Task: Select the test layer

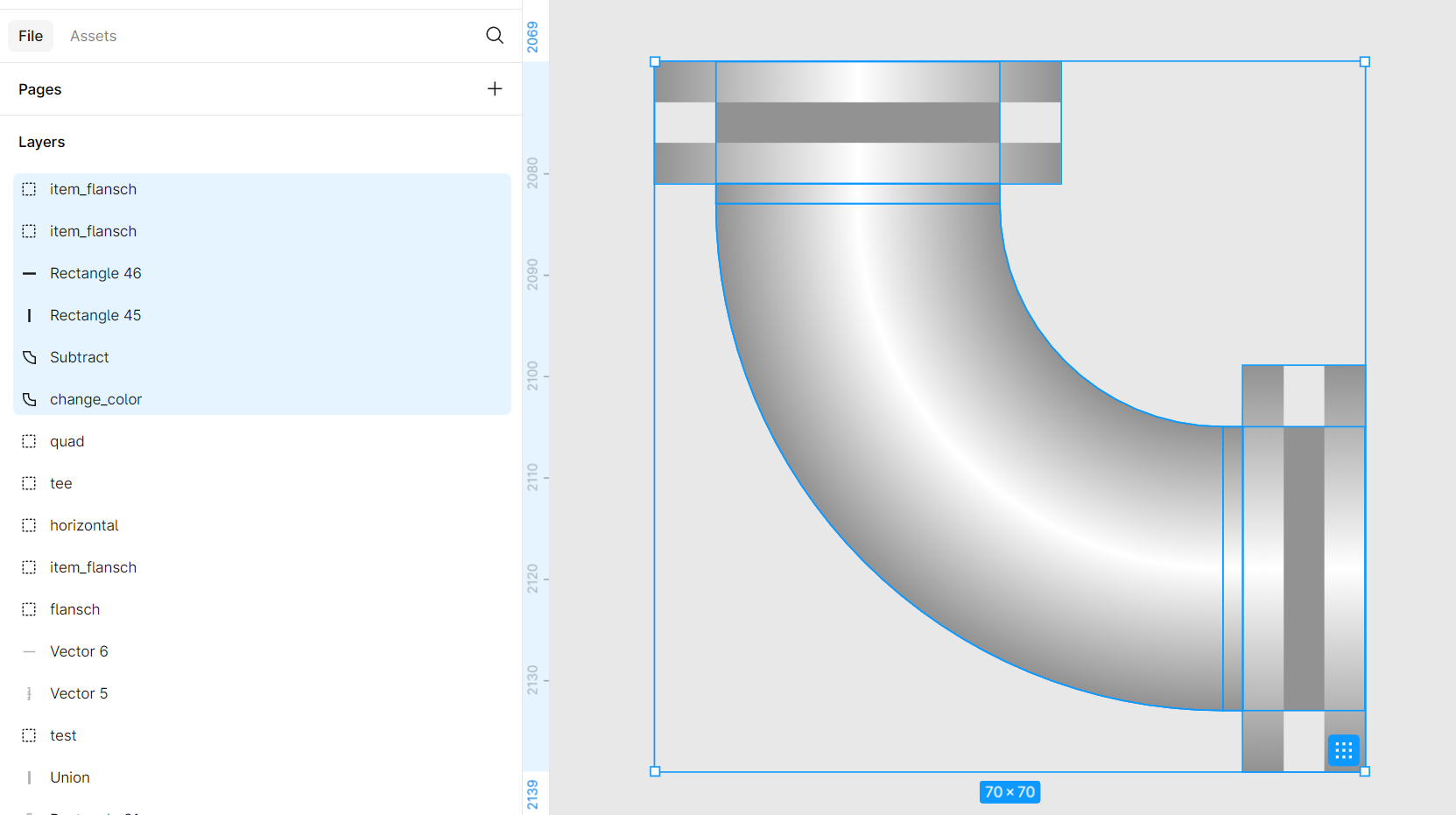Action: [x=63, y=735]
